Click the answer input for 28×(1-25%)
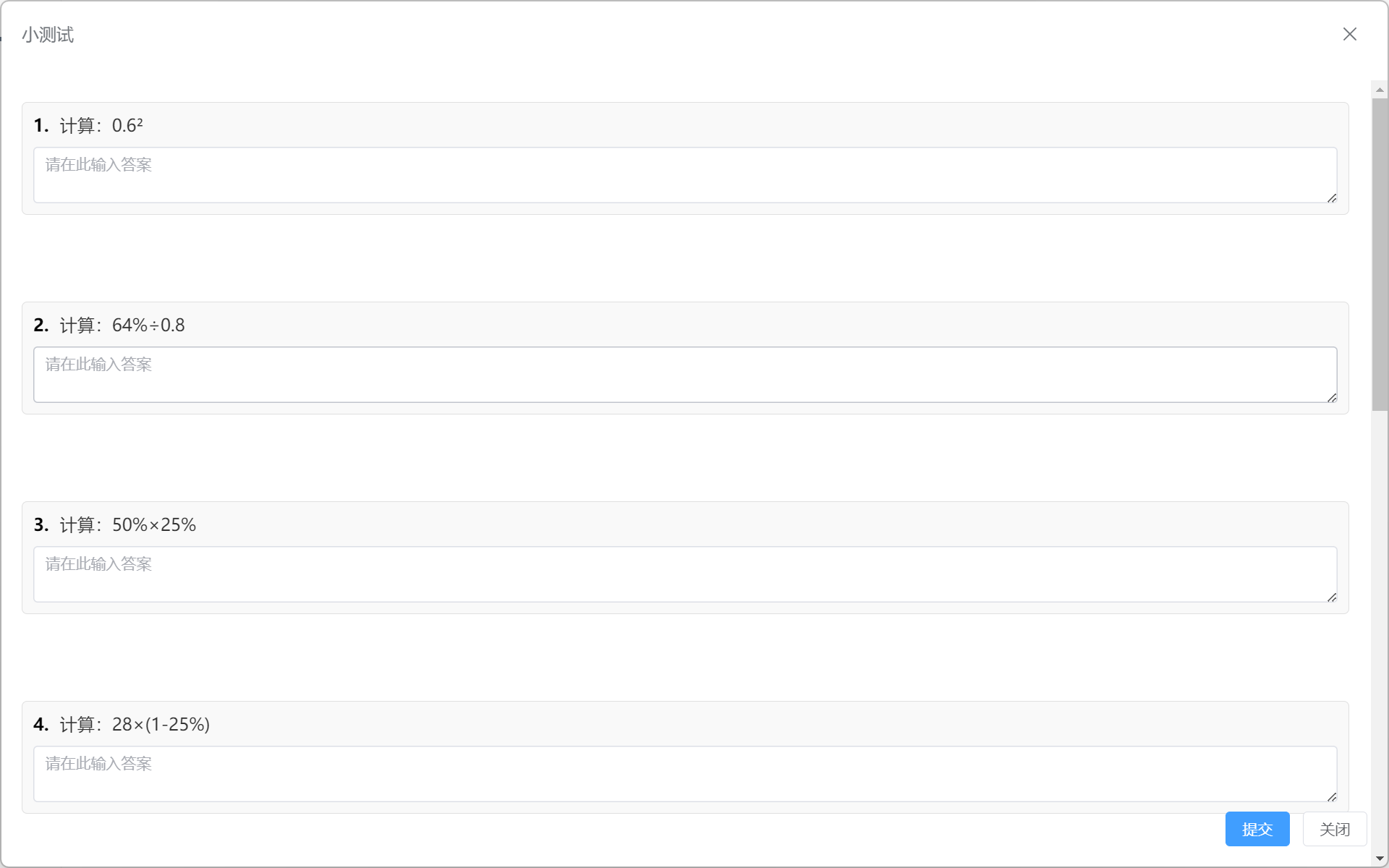 click(x=685, y=774)
